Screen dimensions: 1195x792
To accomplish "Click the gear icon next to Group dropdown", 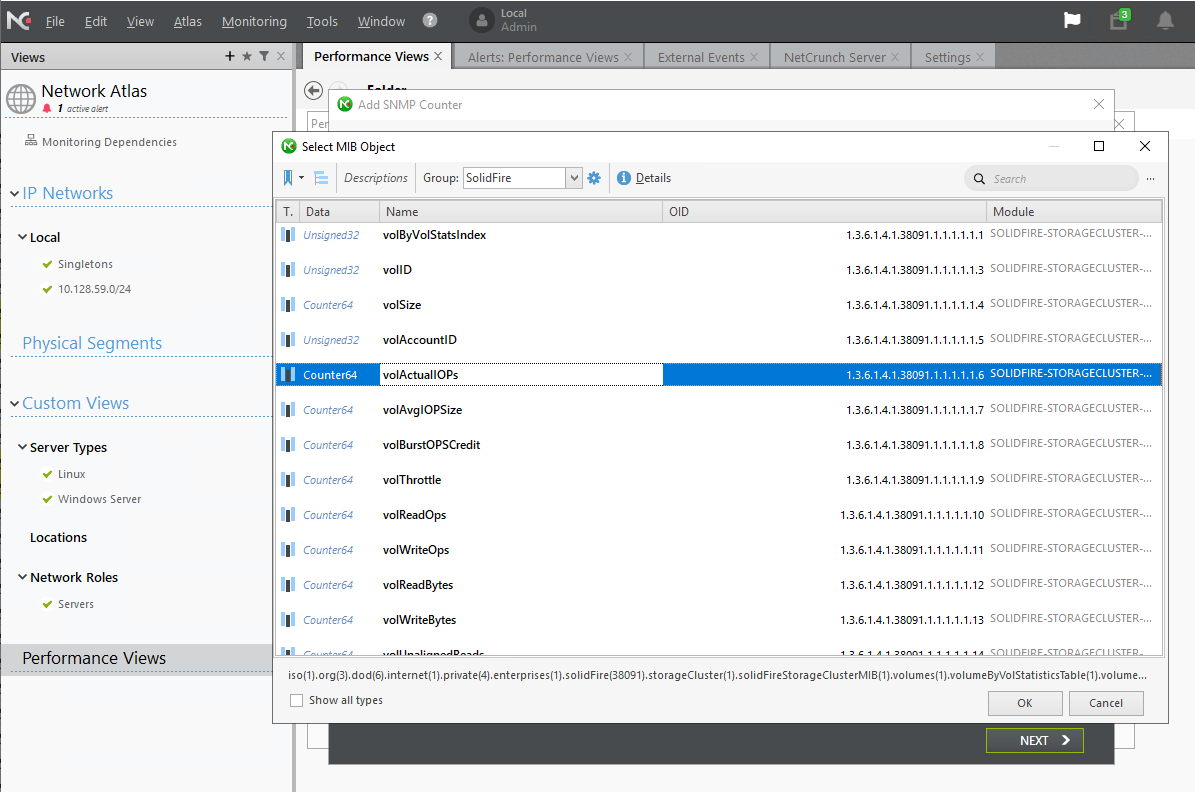I will click(x=594, y=178).
